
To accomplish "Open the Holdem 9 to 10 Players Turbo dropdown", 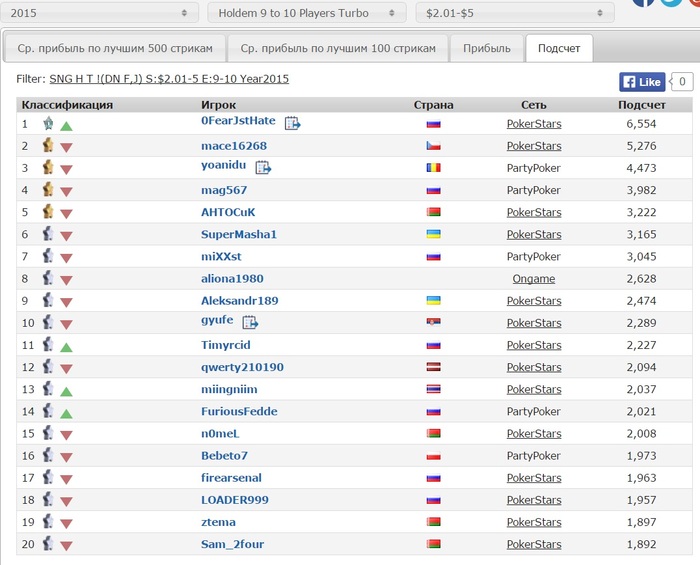I will [307, 13].
